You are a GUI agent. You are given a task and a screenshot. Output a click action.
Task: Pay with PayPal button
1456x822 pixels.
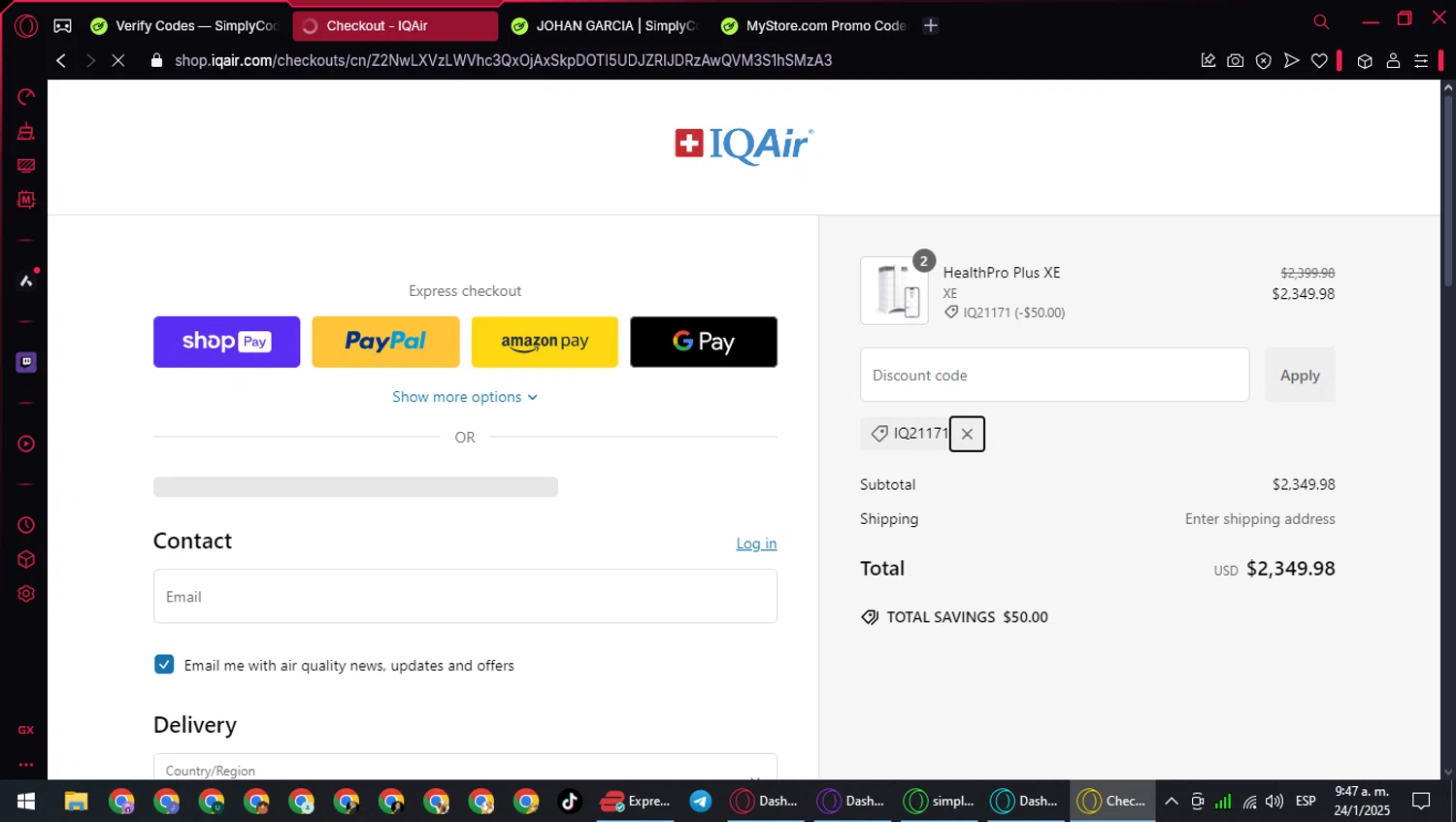coord(385,342)
